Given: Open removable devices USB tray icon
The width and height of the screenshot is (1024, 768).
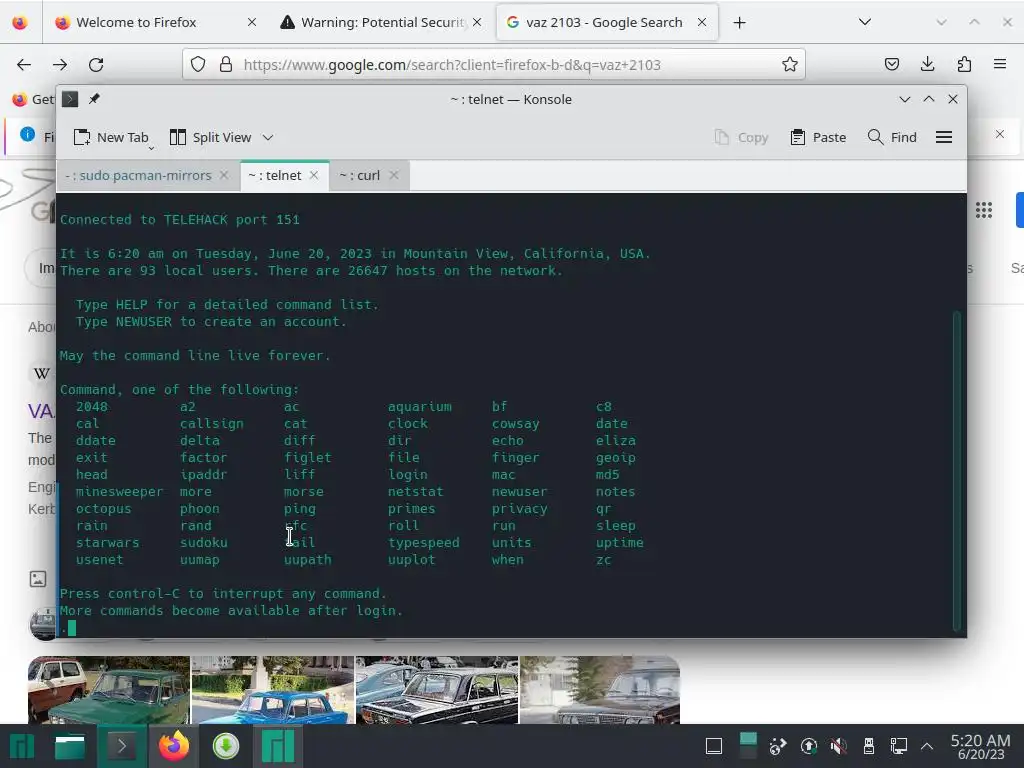Looking at the screenshot, I should click(869, 746).
